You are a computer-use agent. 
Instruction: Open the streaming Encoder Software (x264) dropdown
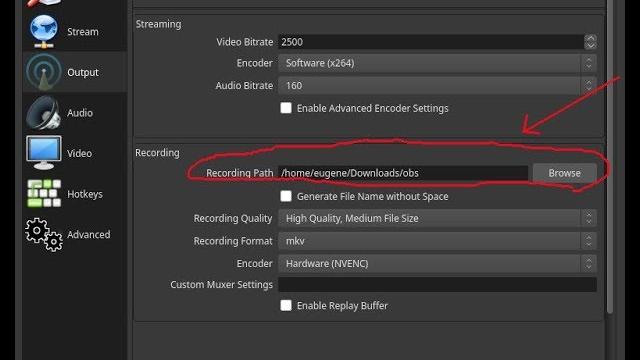(437, 63)
